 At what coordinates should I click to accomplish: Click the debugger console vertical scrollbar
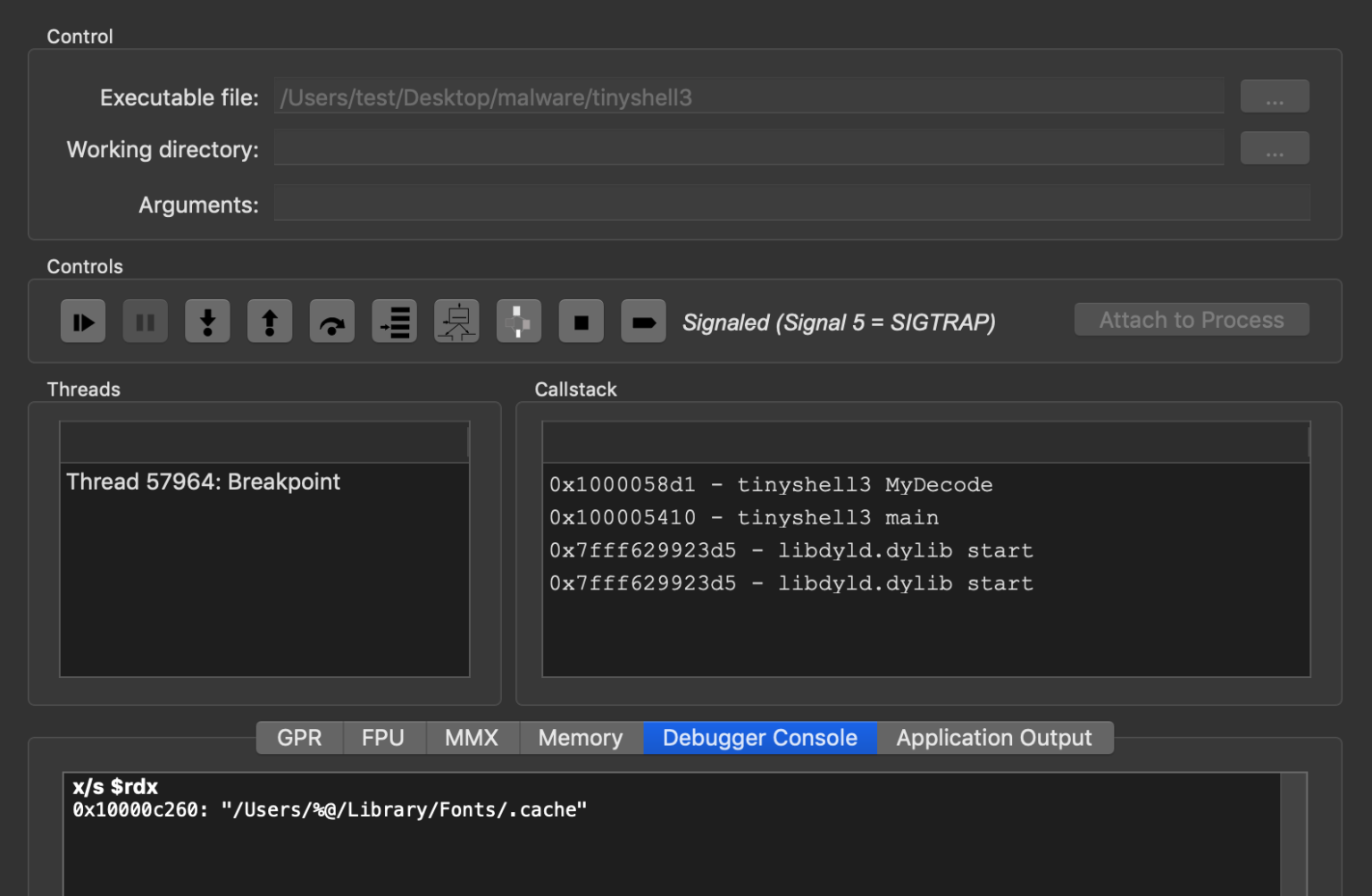click(x=1293, y=833)
